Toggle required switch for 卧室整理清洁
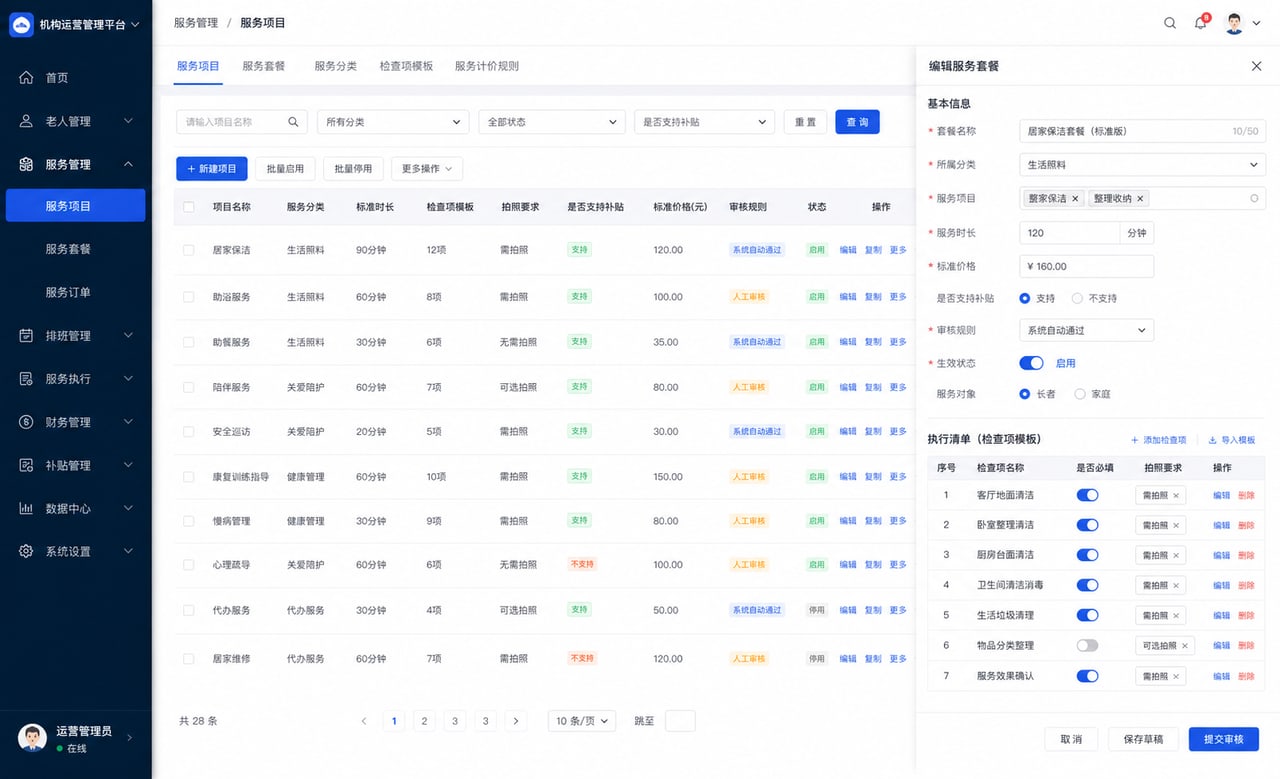The image size is (1280, 779). 1087,525
